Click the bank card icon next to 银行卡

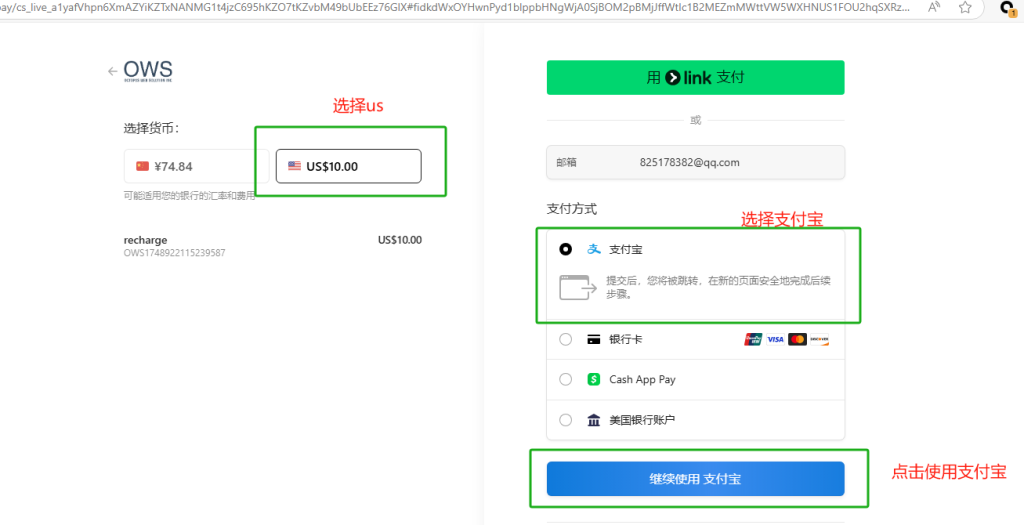coord(594,340)
